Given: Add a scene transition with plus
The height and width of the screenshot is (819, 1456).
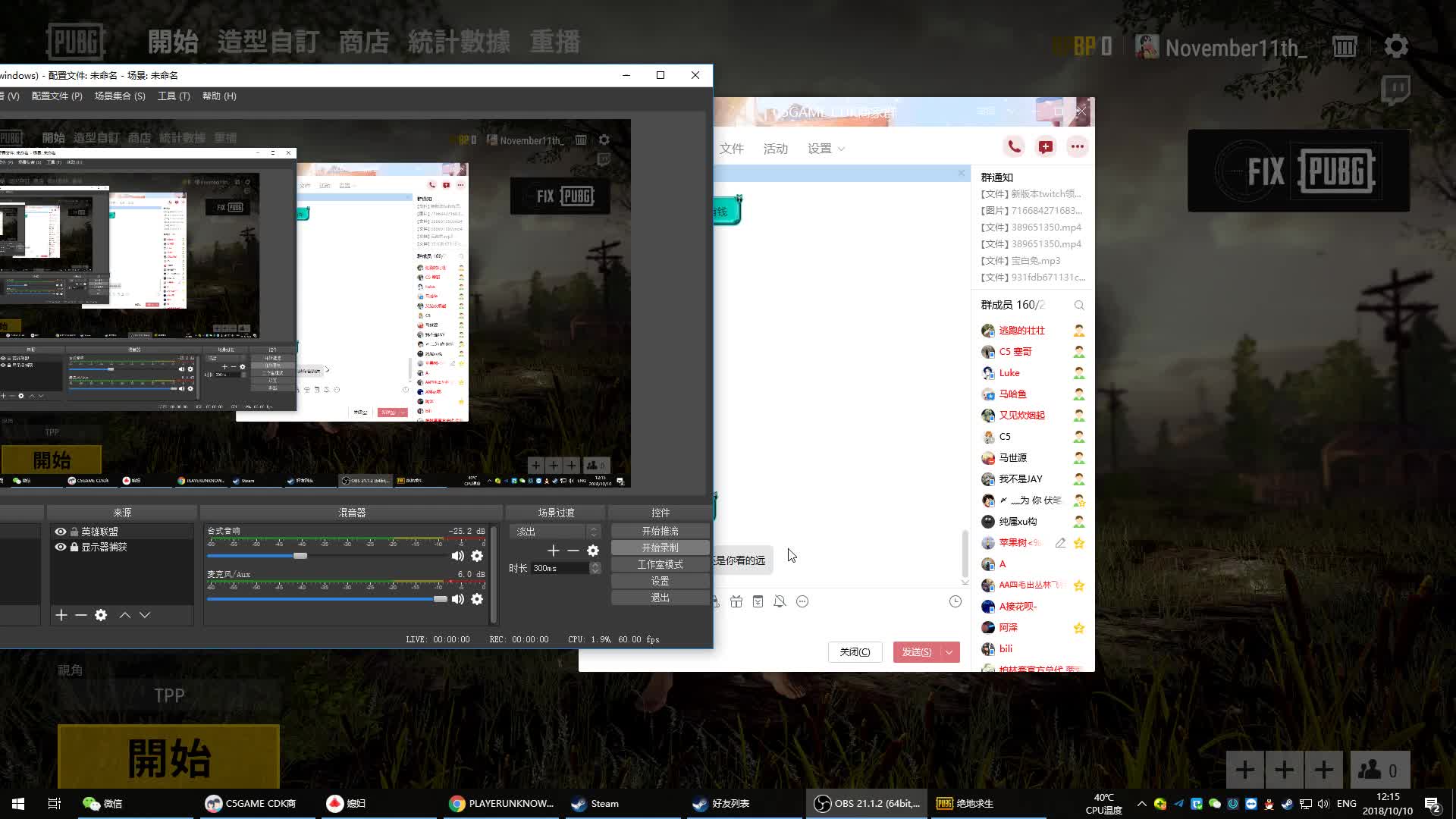Looking at the screenshot, I should (554, 551).
